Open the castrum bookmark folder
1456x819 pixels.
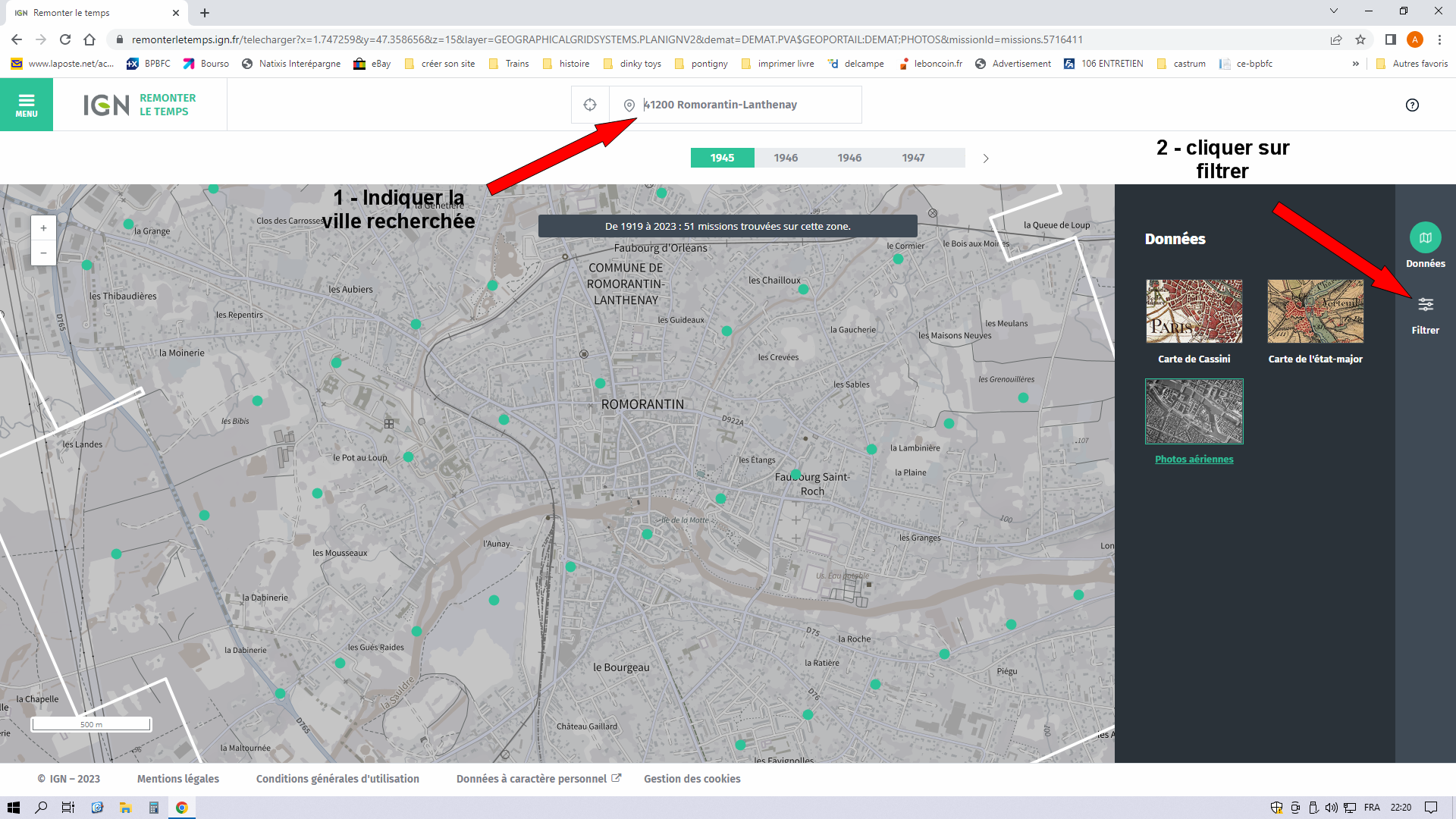[1181, 64]
